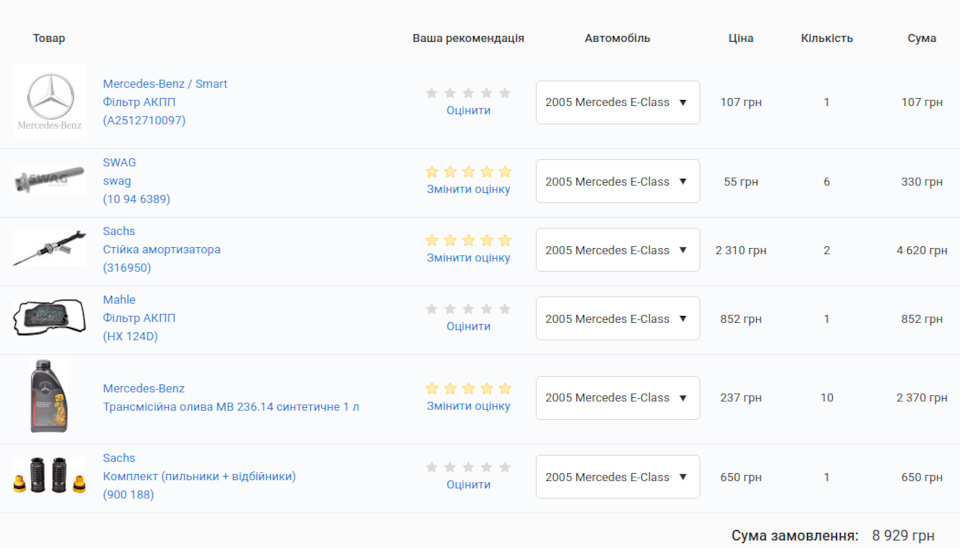Select the Автомобіль column header
Screen dimensions: 960x548
[617, 38]
